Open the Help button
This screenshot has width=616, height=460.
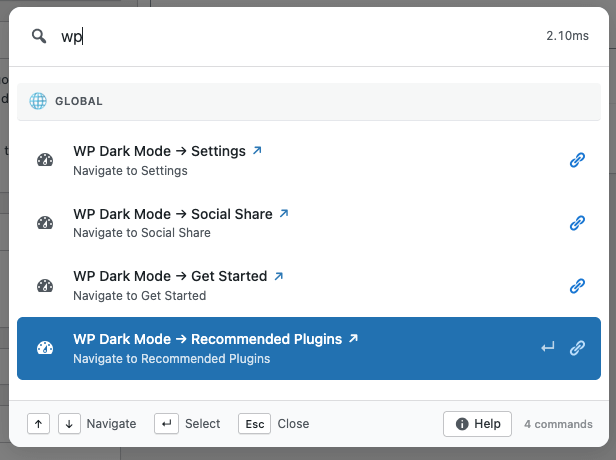(477, 424)
